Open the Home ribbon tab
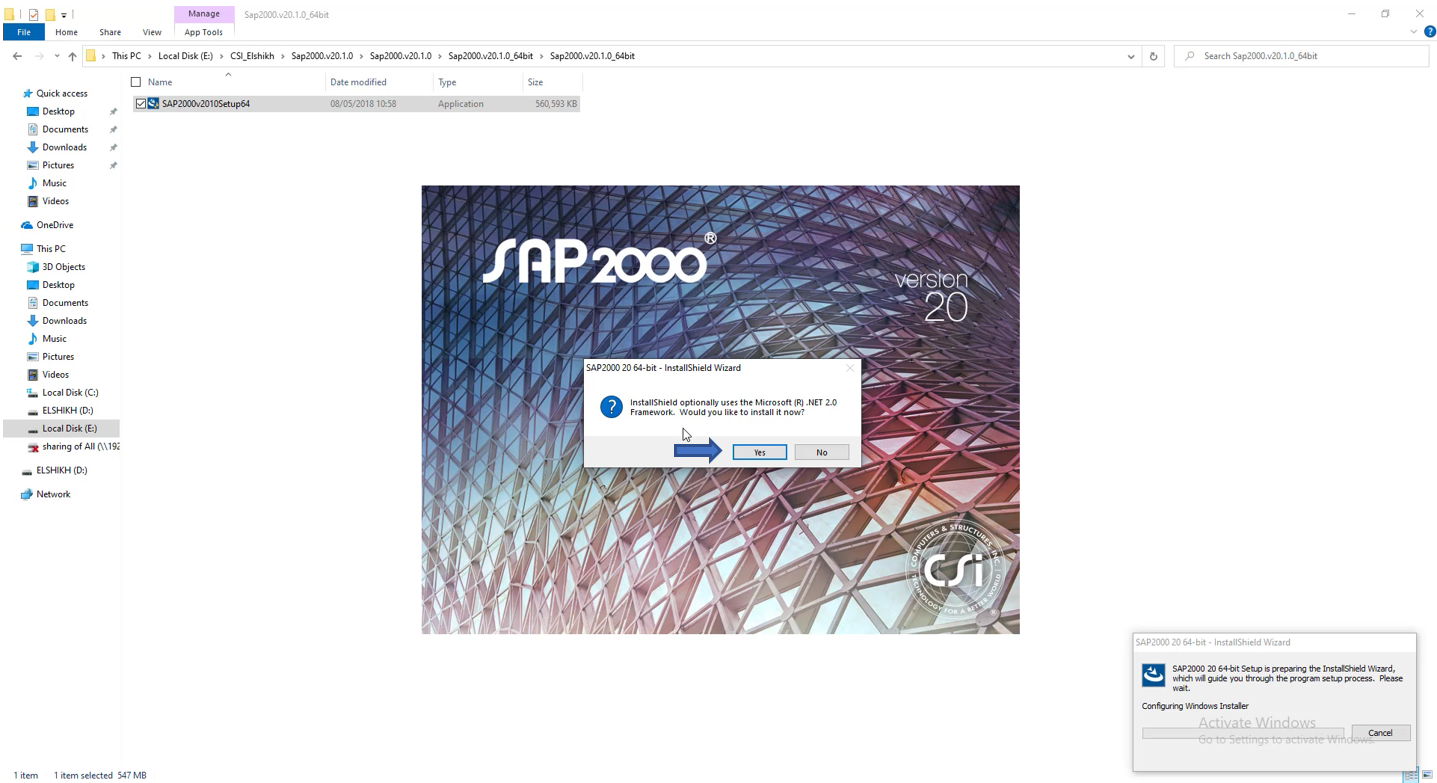The height and width of the screenshot is (783, 1437). (66, 32)
